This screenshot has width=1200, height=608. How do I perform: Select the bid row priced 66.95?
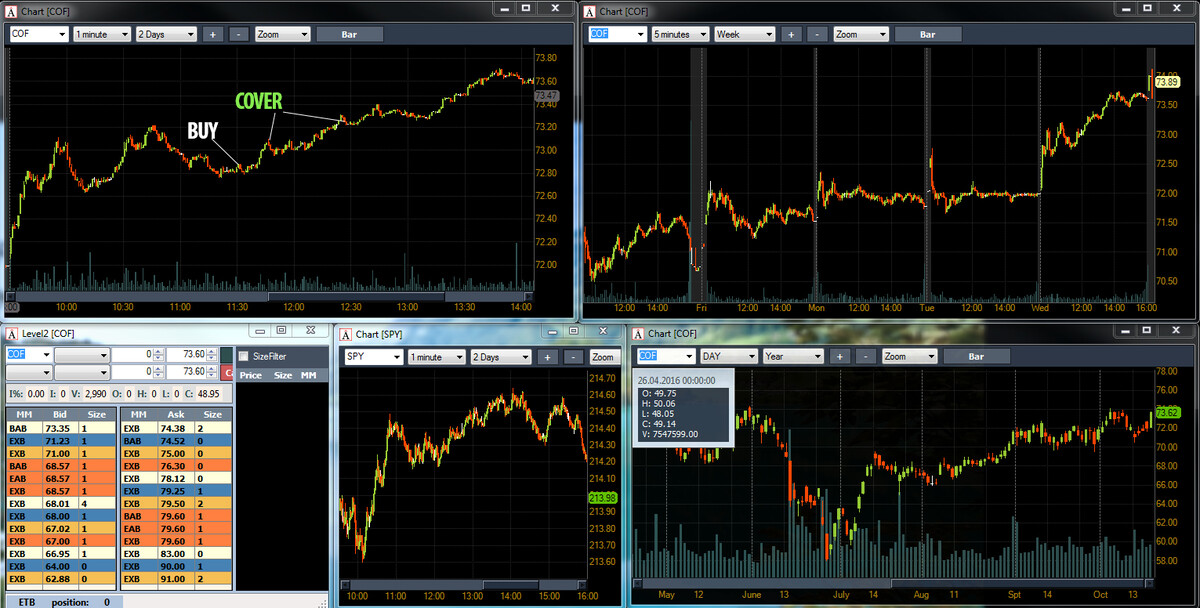(x=61, y=553)
